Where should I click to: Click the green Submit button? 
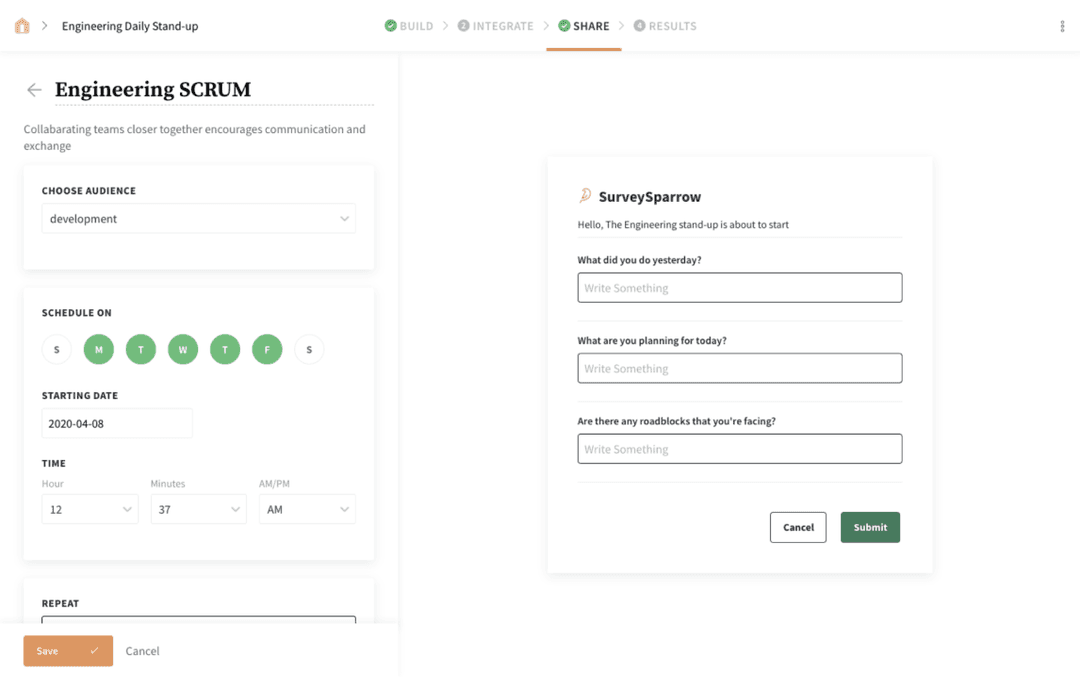[x=870, y=527]
